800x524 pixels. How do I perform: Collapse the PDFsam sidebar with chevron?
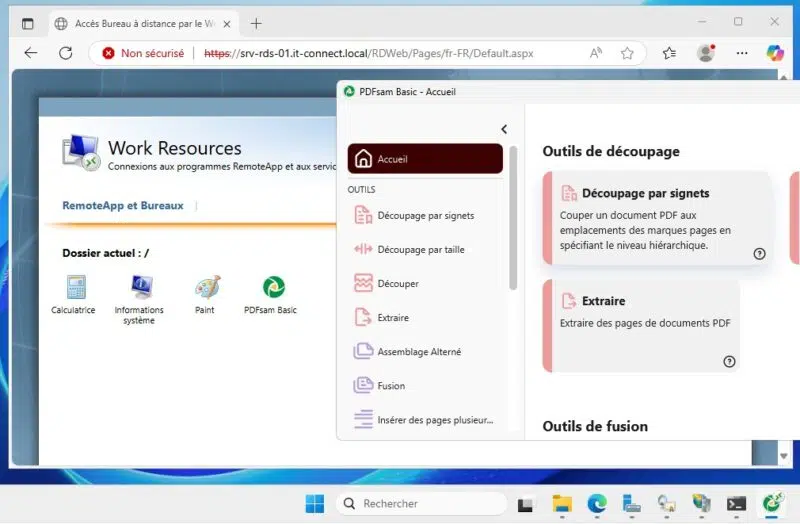click(x=504, y=129)
